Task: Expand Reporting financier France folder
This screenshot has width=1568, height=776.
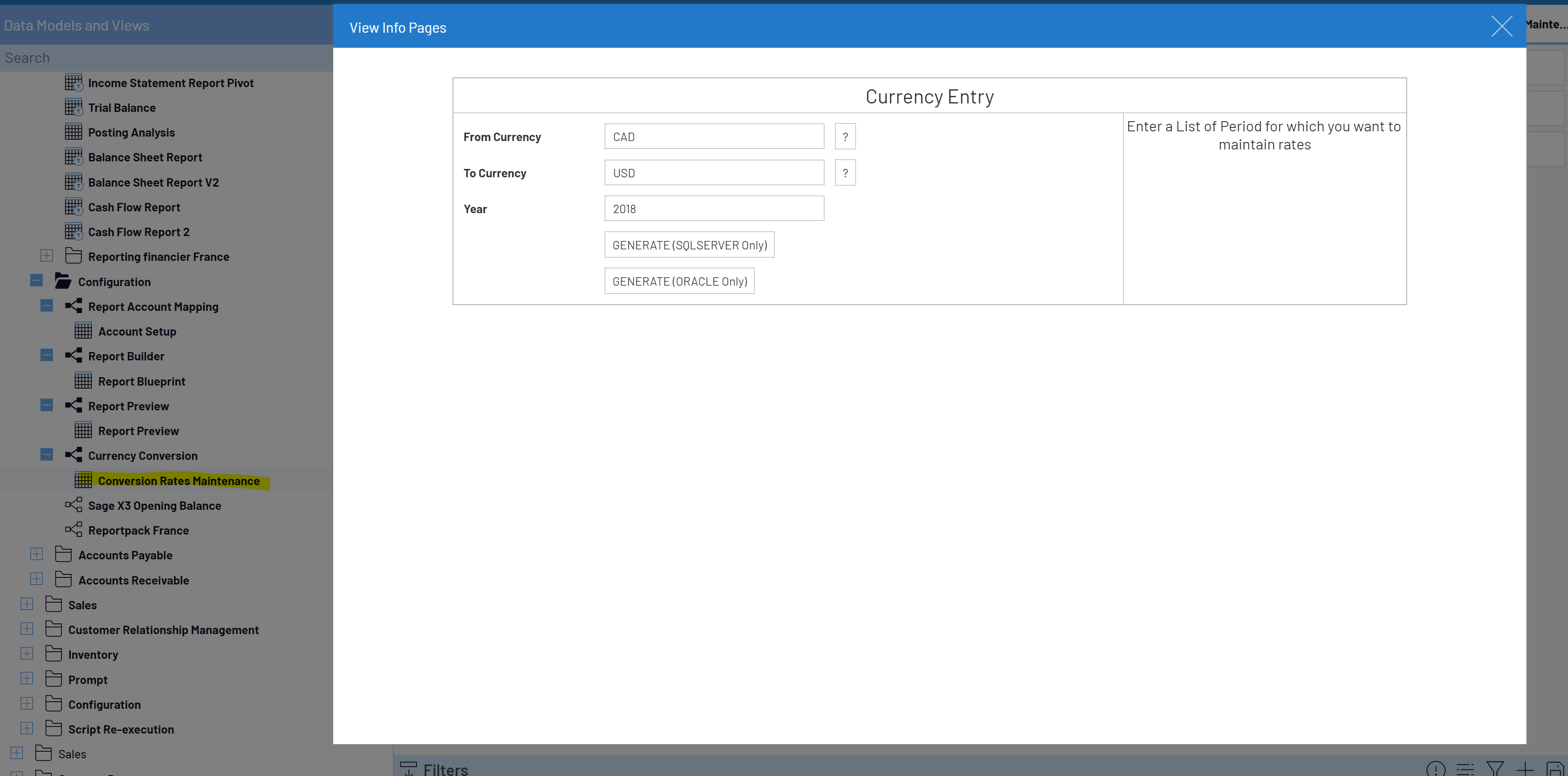Action: (47, 256)
